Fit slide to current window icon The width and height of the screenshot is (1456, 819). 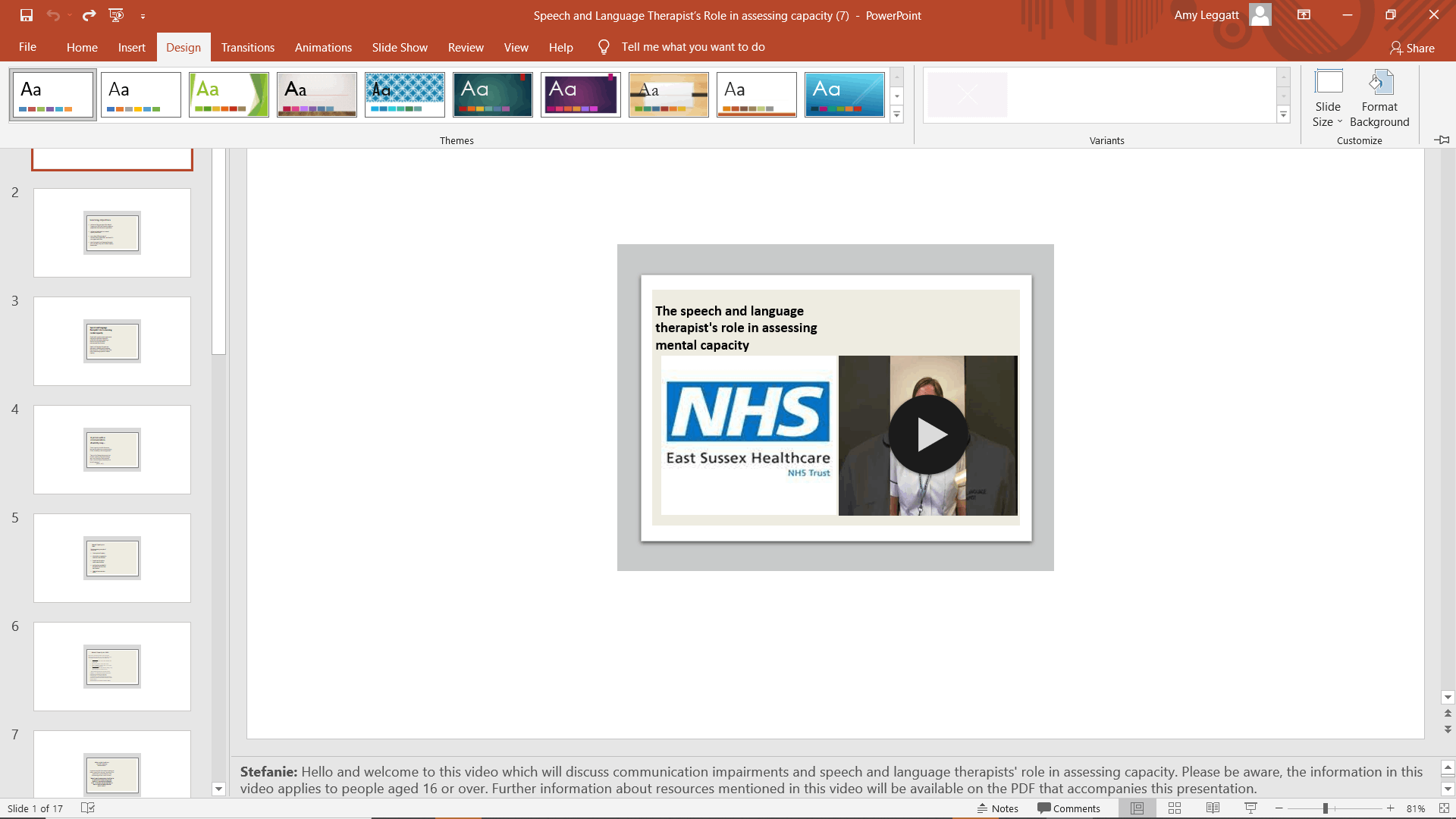pos(1444,808)
